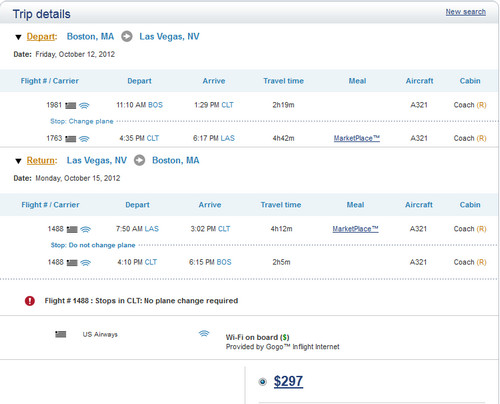Screen dimensions: 500x404
Task: Click the Wi-Fi icon for flight 1981
Action: click(84, 106)
